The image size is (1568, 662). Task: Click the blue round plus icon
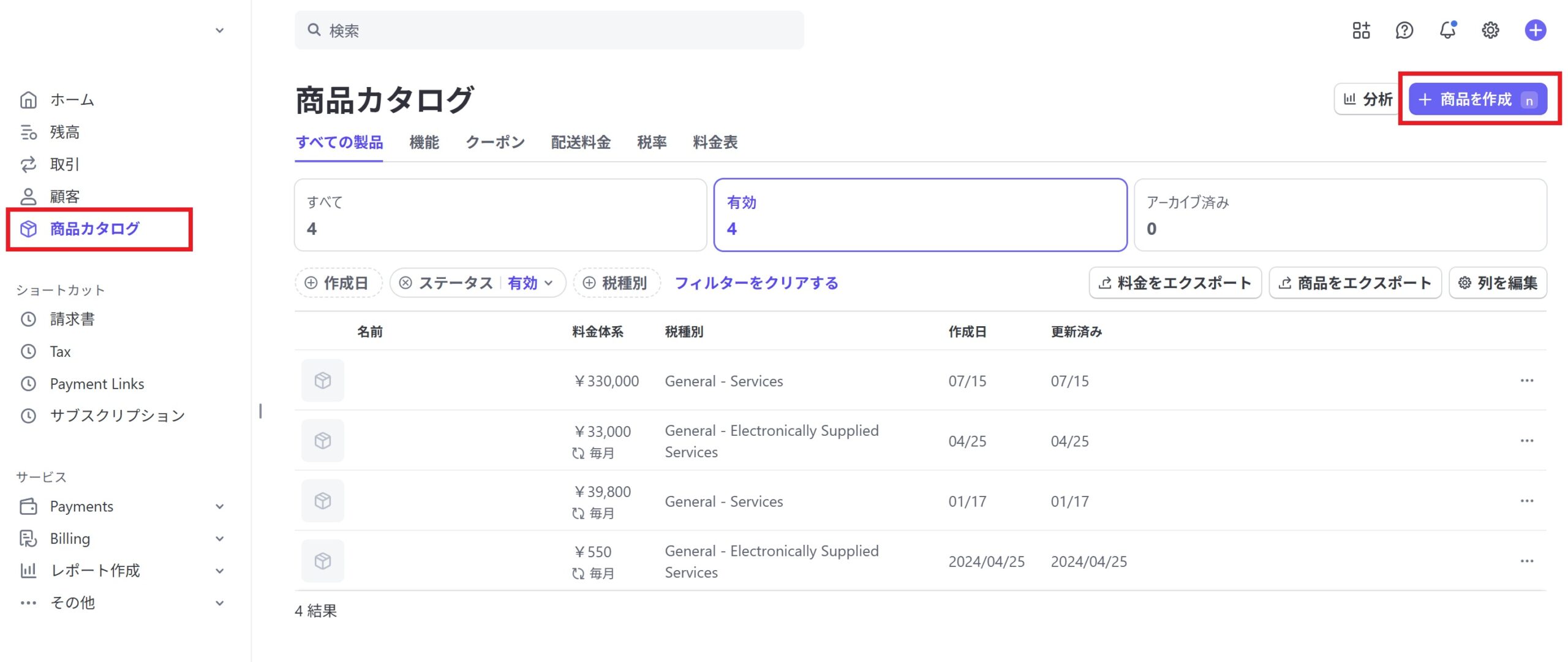point(1535,30)
